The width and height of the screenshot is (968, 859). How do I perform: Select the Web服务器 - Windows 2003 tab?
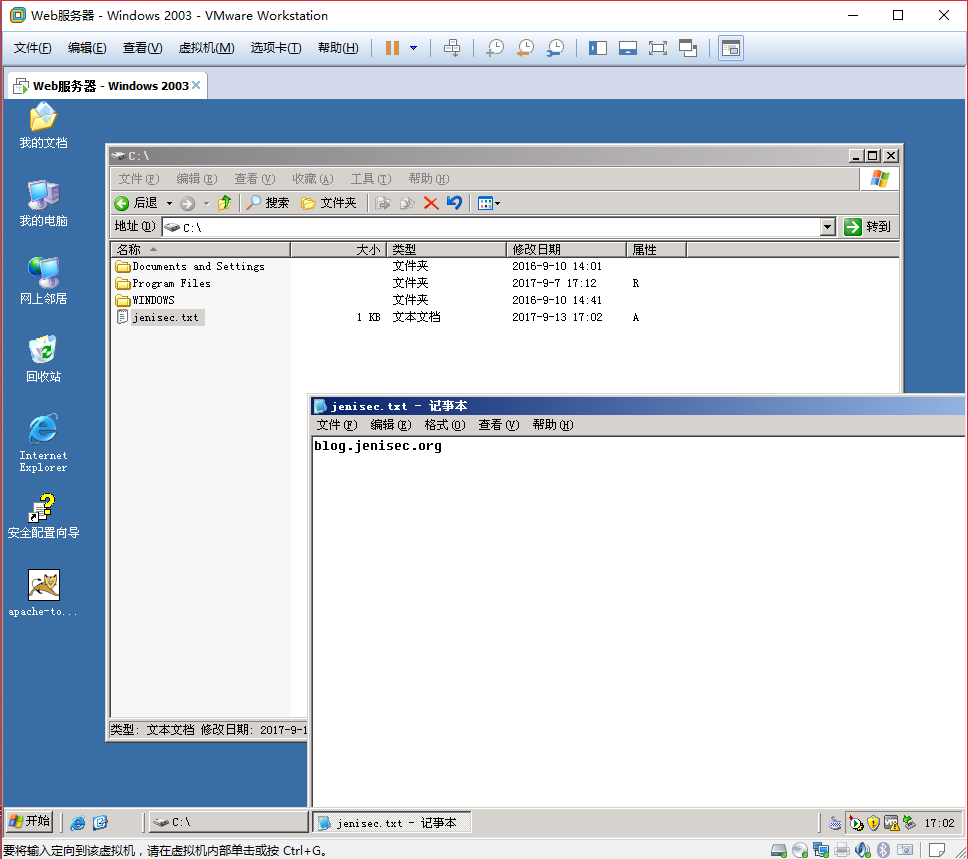point(105,86)
